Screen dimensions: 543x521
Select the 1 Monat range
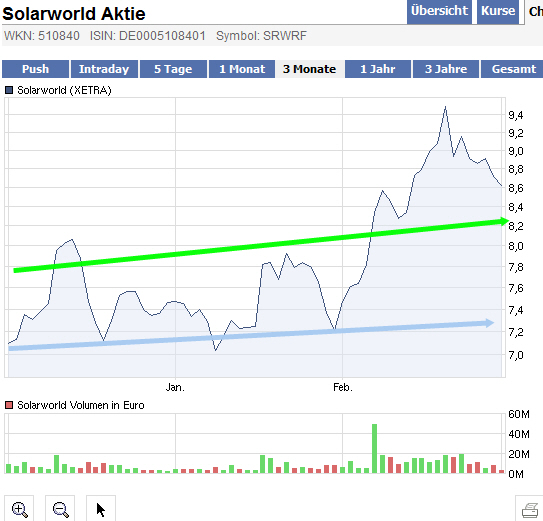(242, 69)
